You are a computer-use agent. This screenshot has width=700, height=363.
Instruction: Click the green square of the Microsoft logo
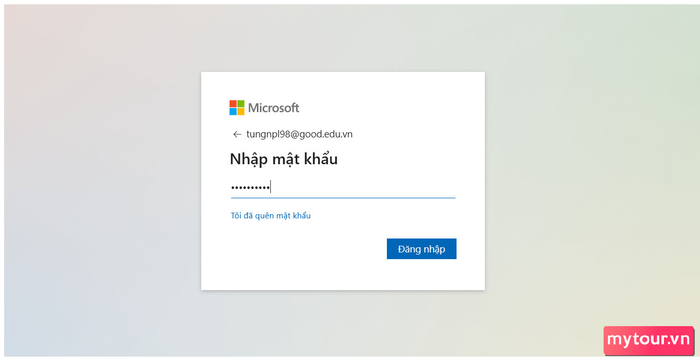(241, 104)
